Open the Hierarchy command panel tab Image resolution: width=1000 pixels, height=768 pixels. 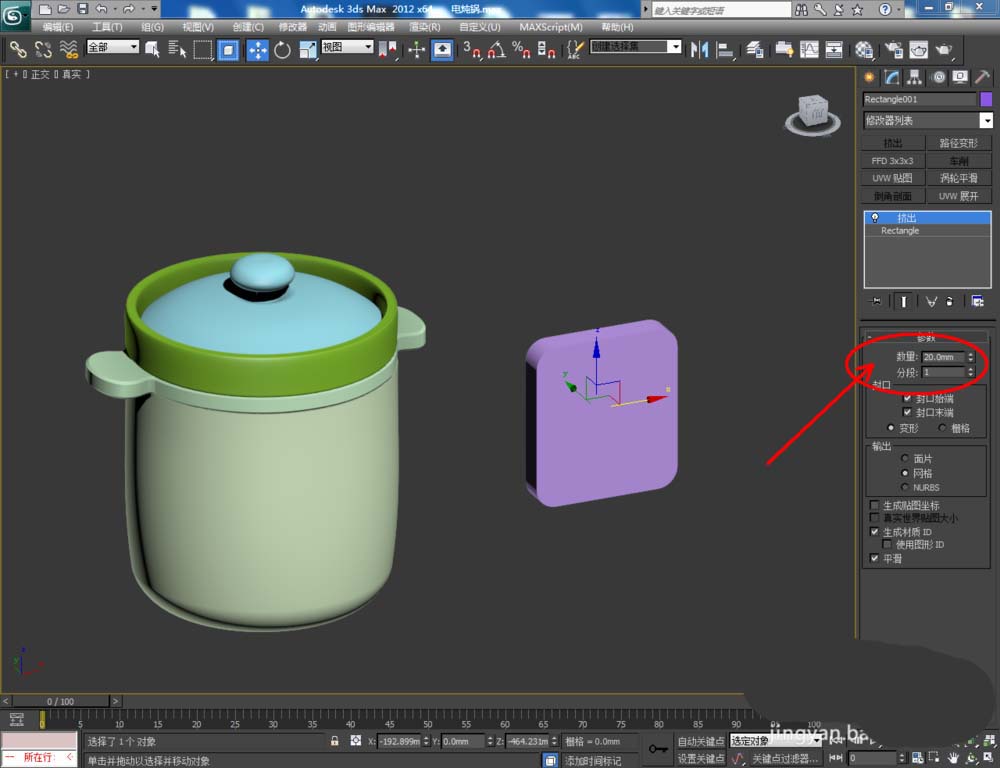[915, 77]
